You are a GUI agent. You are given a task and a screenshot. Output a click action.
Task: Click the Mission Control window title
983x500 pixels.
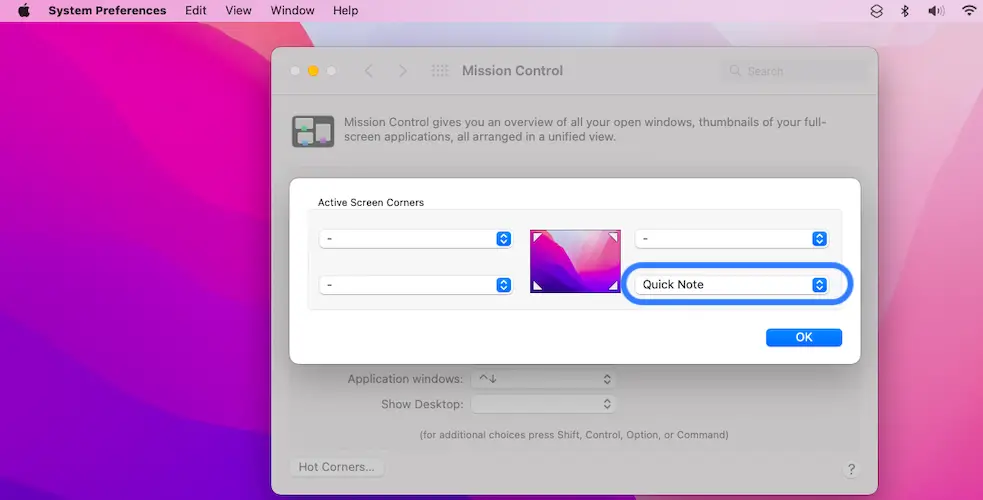pyautogui.click(x=512, y=71)
